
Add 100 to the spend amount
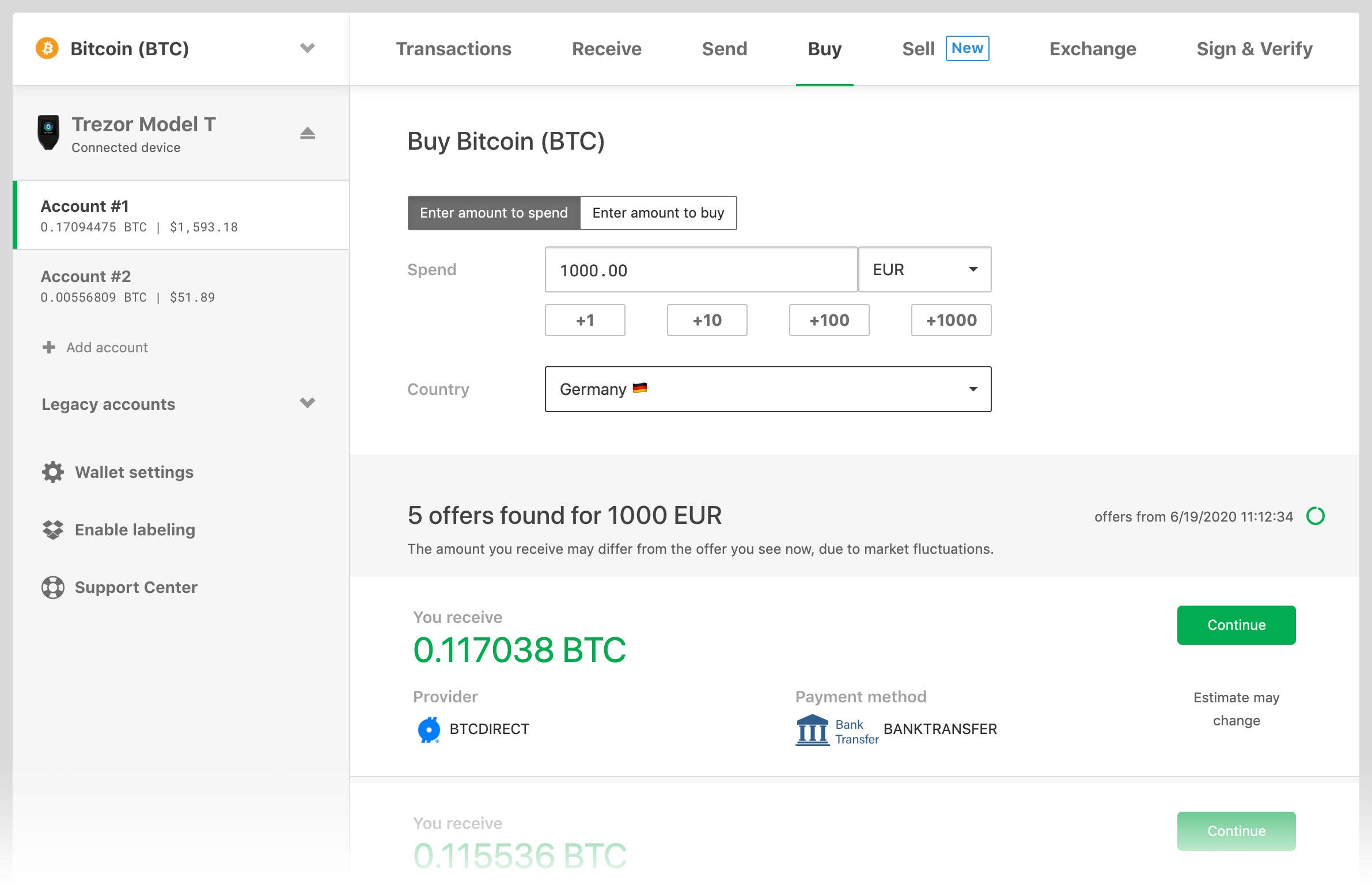pos(829,320)
